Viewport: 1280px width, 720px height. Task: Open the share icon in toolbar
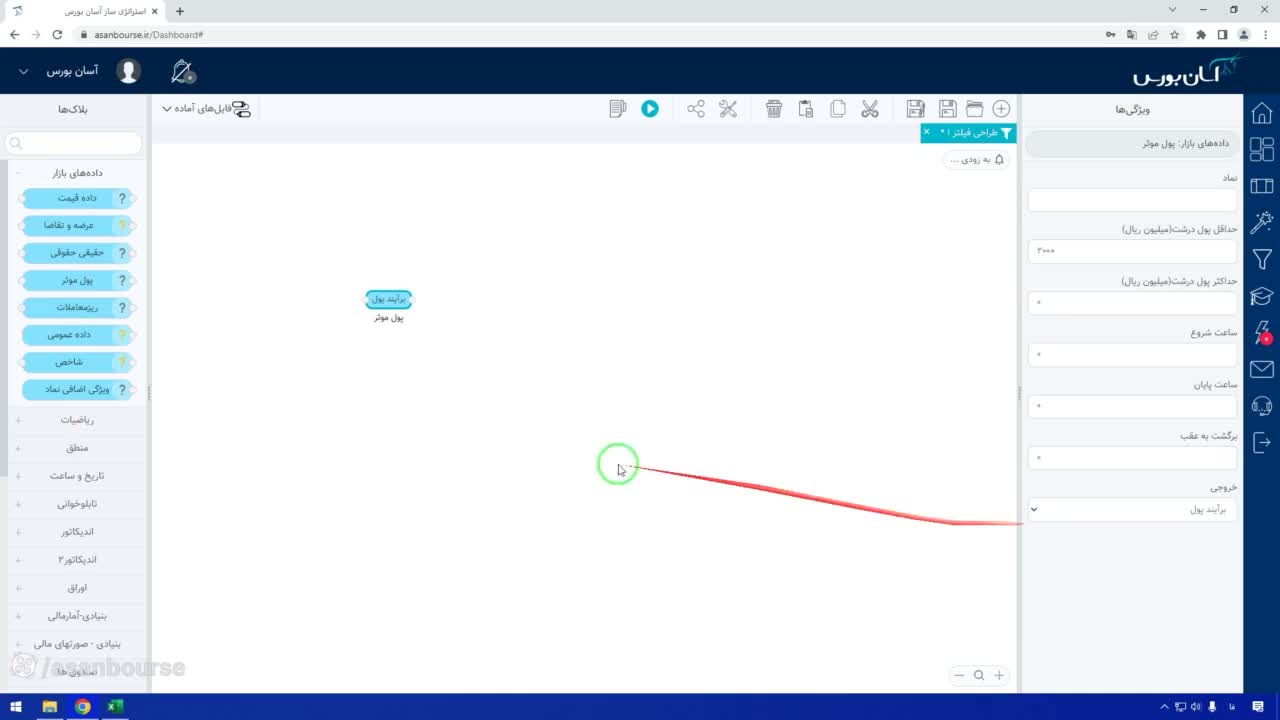696,108
